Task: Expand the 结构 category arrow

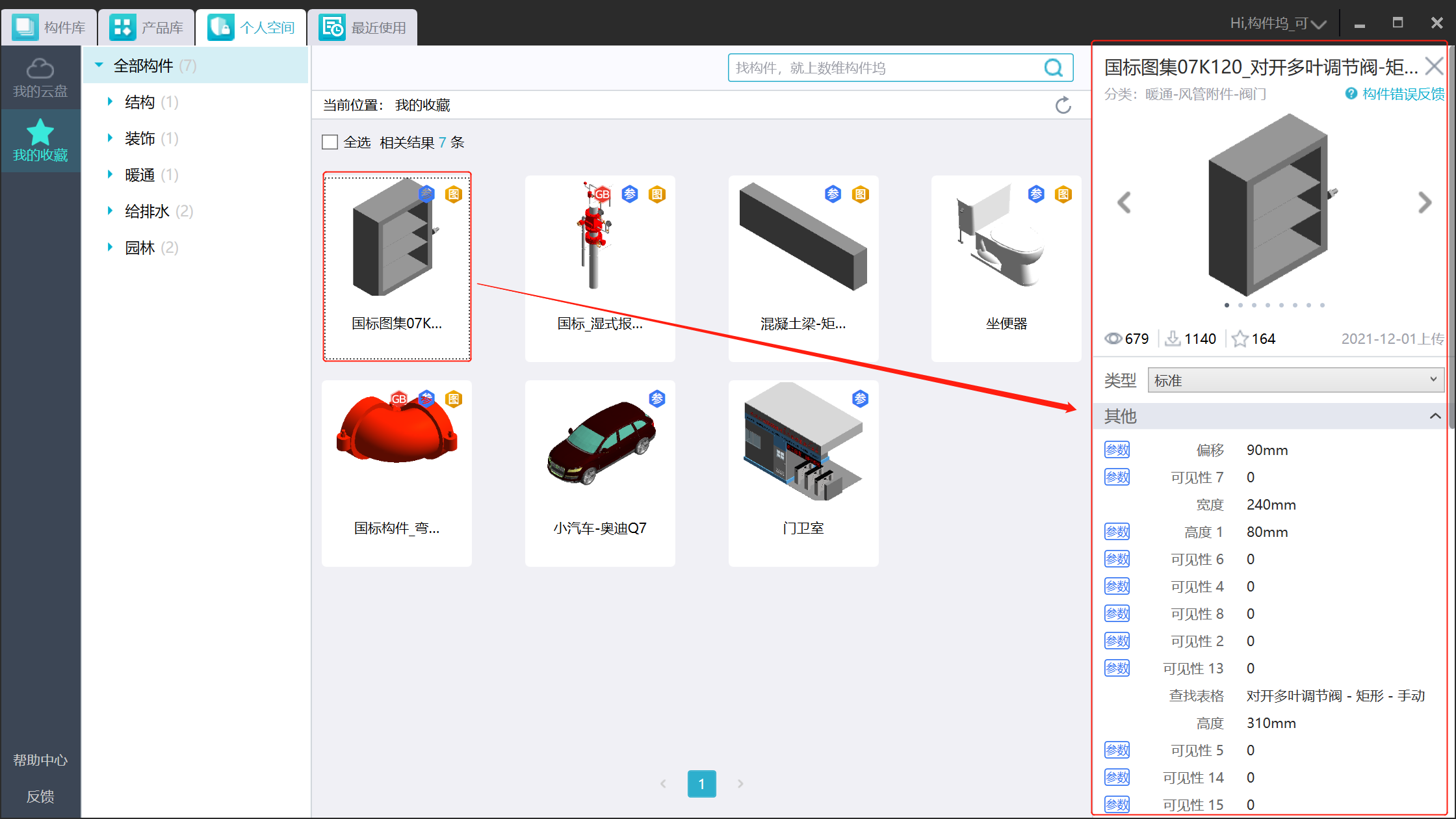Action: tap(110, 101)
